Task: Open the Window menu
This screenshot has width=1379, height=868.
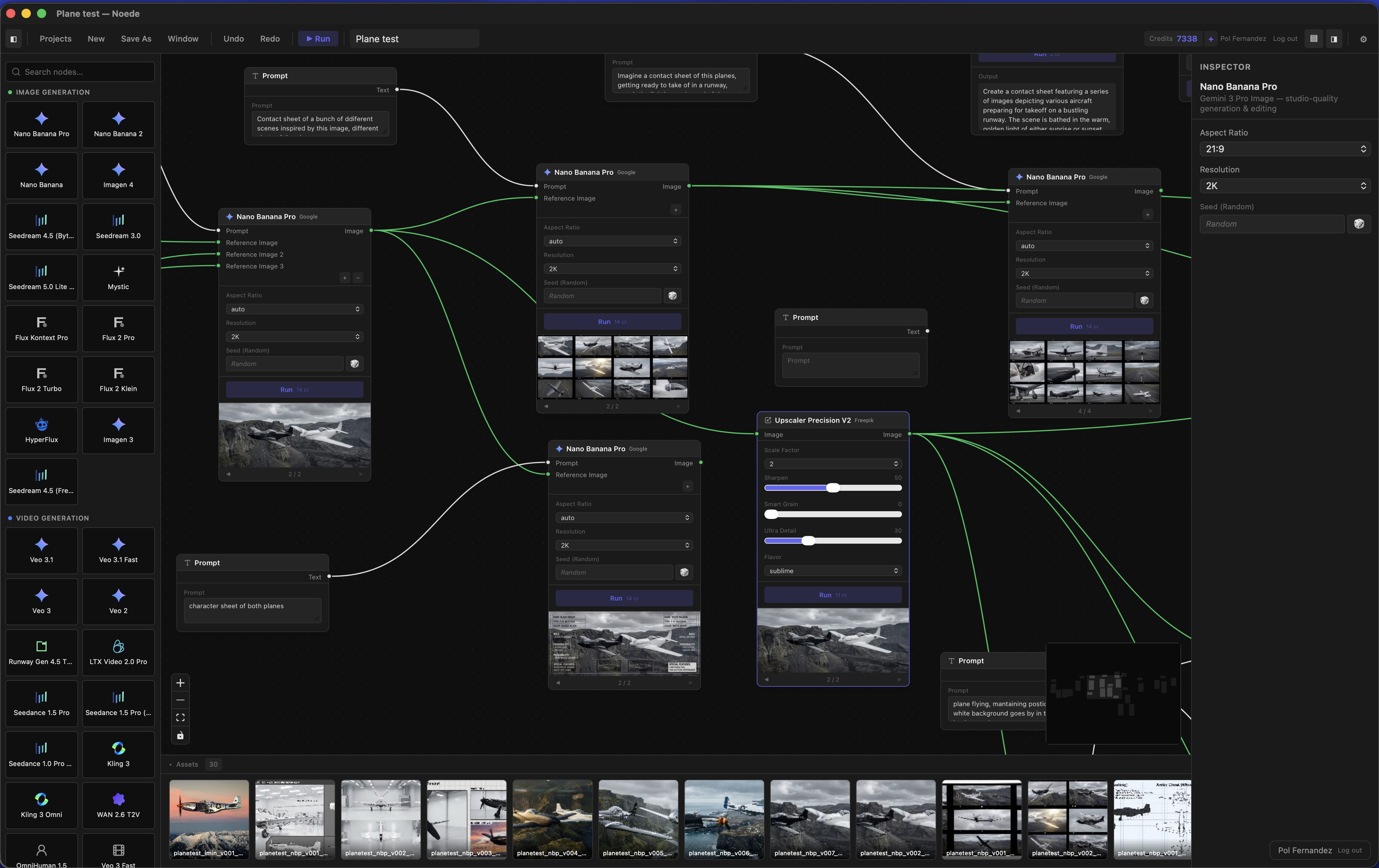Action: 183,38
